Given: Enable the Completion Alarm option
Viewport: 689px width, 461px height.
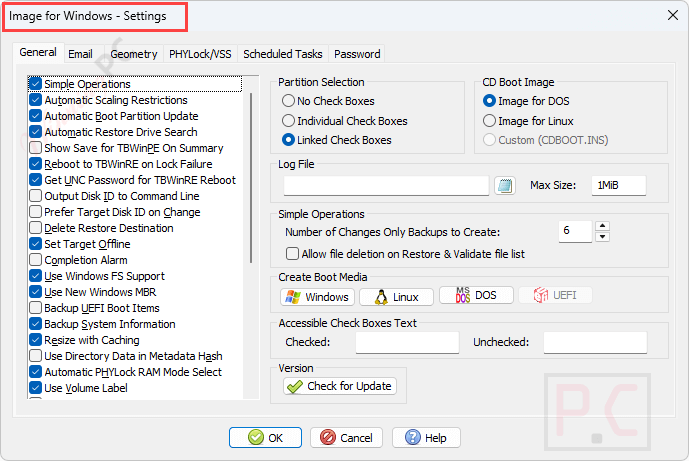Looking at the screenshot, I should [36, 260].
